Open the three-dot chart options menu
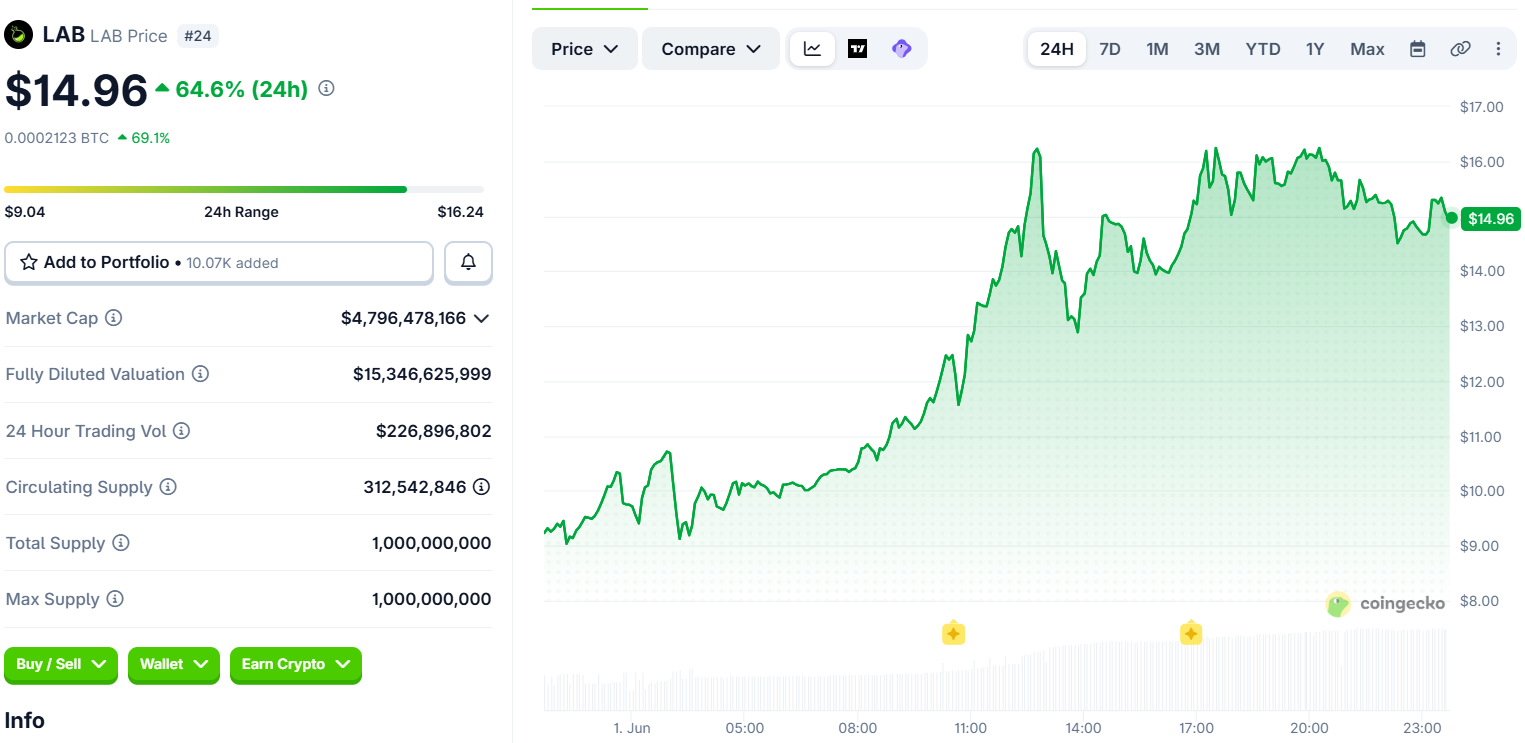Image resolution: width=1525 pixels, height=743 pixels. click(x=1498, y=49)
